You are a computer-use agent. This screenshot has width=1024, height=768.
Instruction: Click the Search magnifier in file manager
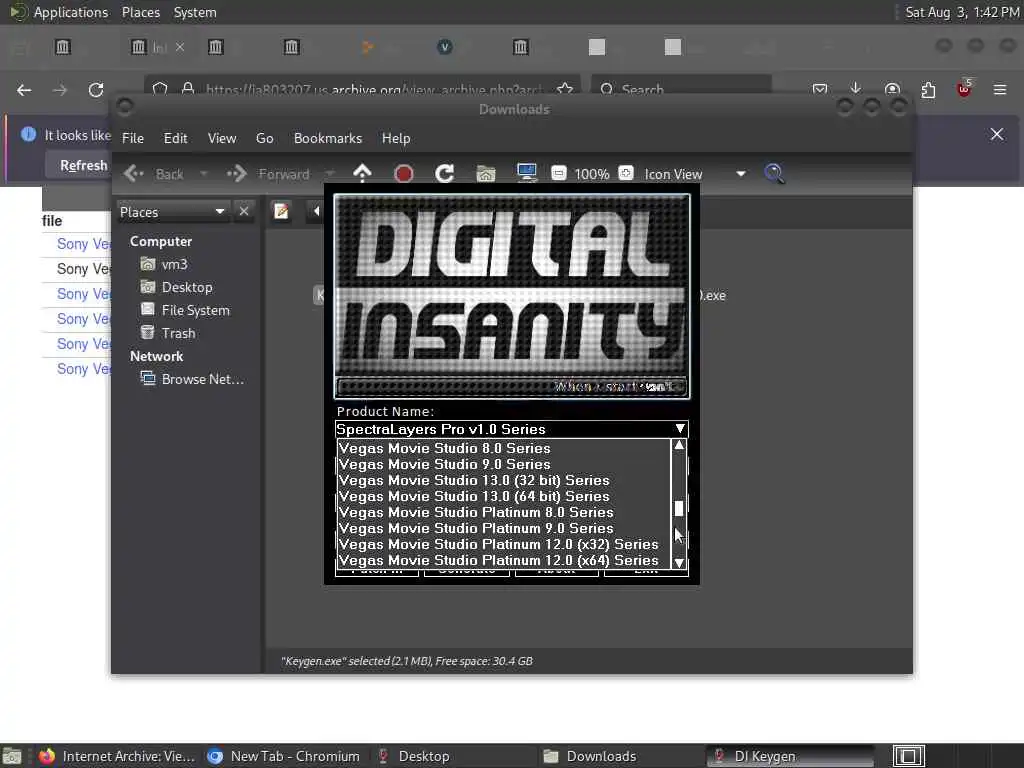[x=774, y=173]
